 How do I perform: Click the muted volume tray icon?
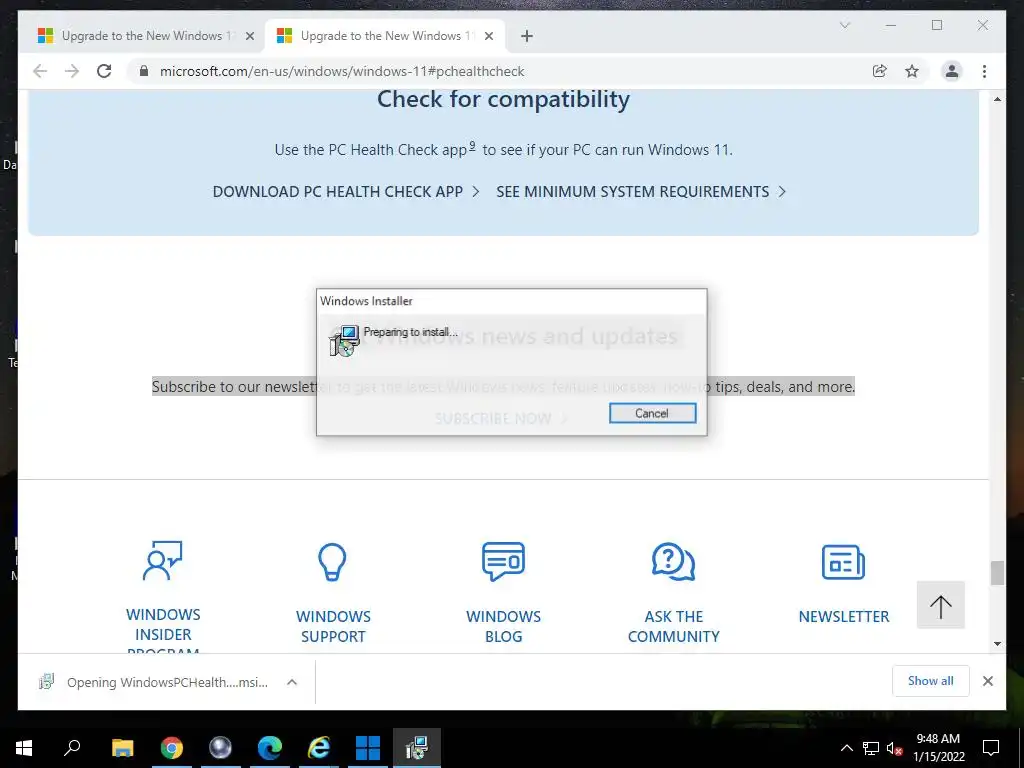[x=894, y=748]
